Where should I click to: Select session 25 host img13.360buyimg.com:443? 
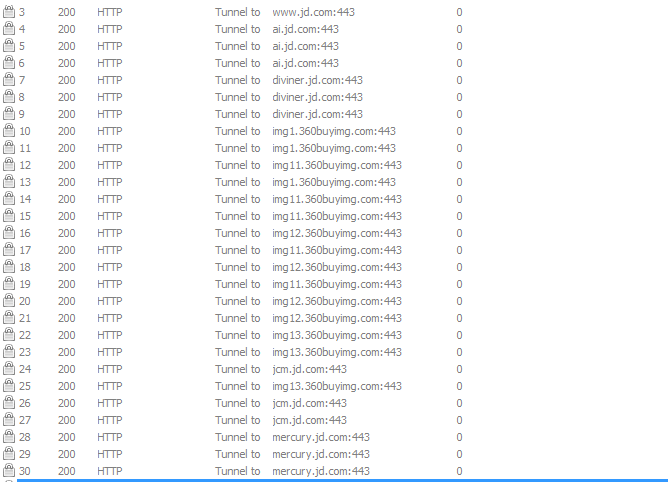pos(337,386)
